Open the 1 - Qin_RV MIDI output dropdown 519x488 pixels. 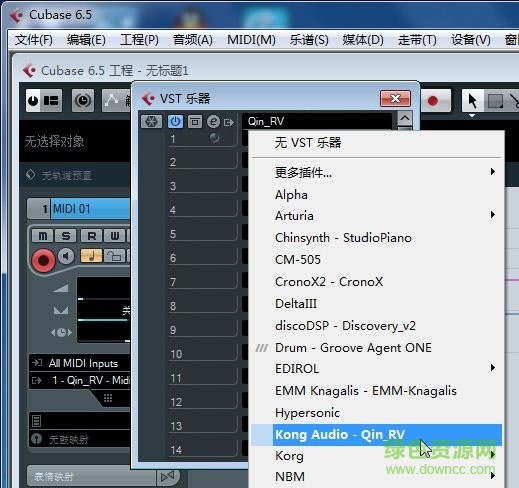(x=80, y=380)
